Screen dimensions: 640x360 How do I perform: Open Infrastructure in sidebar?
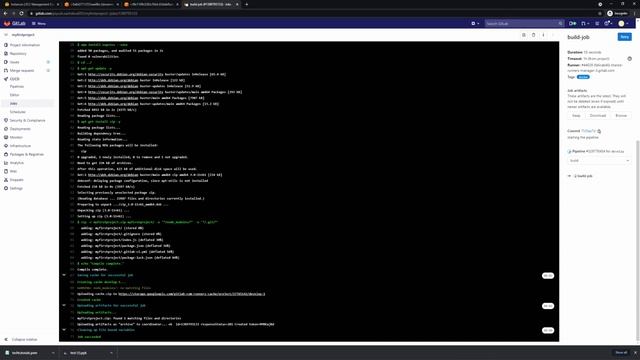click(20, 146)
